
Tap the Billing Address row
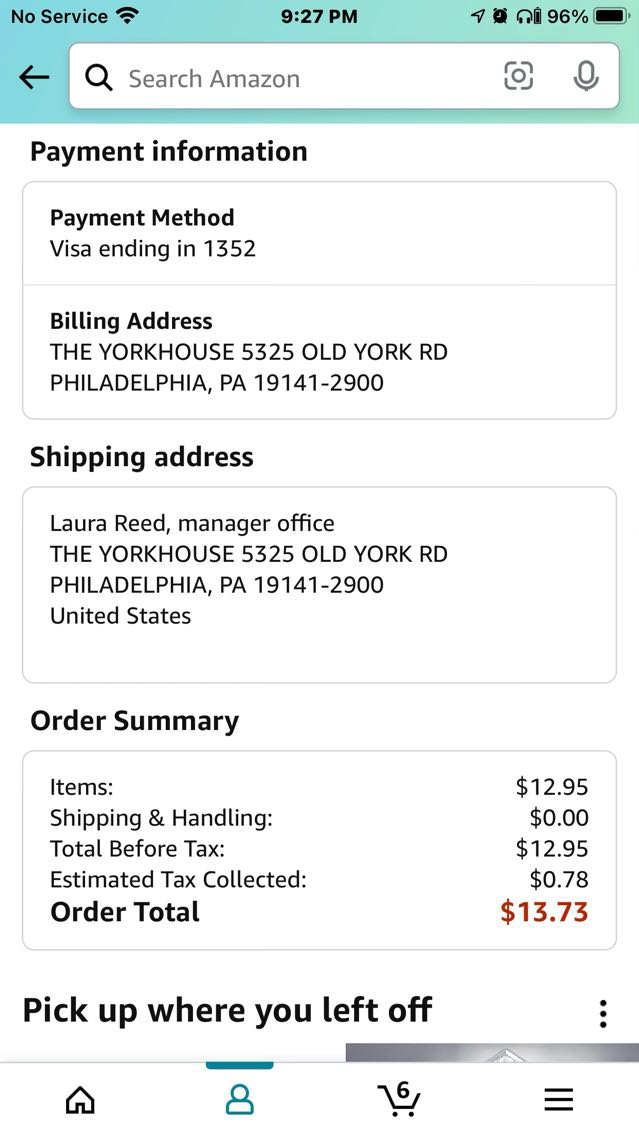(x=319, y=352)
